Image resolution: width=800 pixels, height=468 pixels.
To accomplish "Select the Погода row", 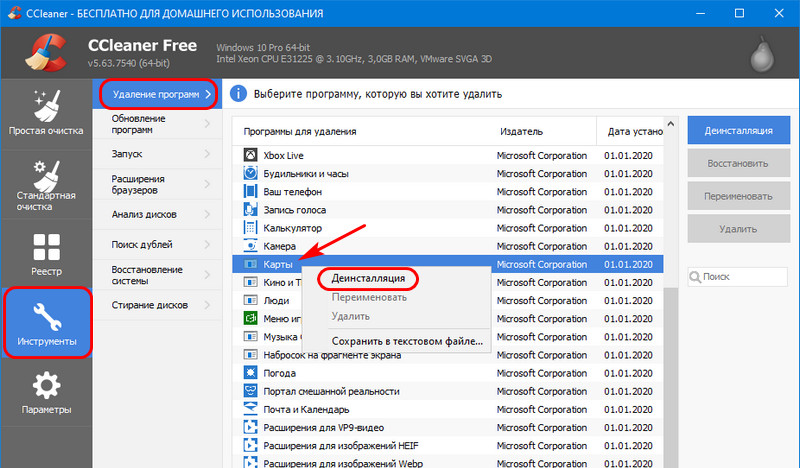I will (448, 373).
